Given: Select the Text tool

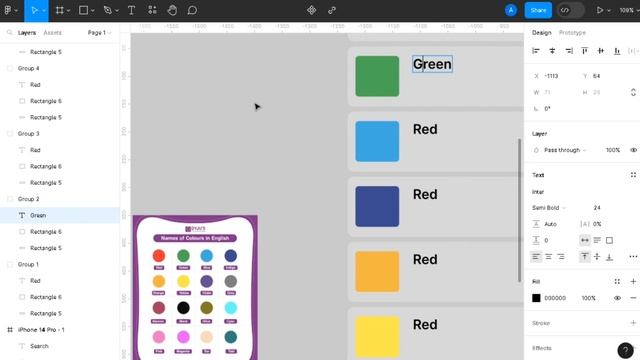Looking at the screenshot, I should 131,10.
